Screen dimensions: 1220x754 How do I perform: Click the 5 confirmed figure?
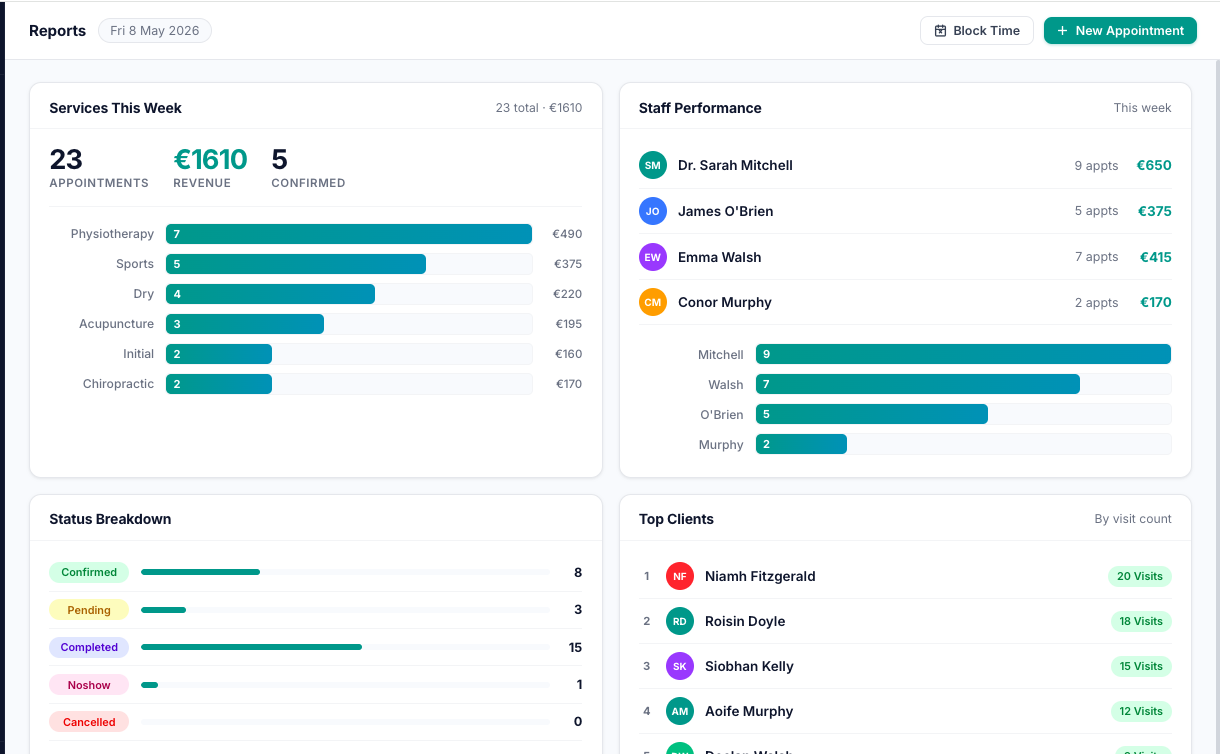[279, 159]
